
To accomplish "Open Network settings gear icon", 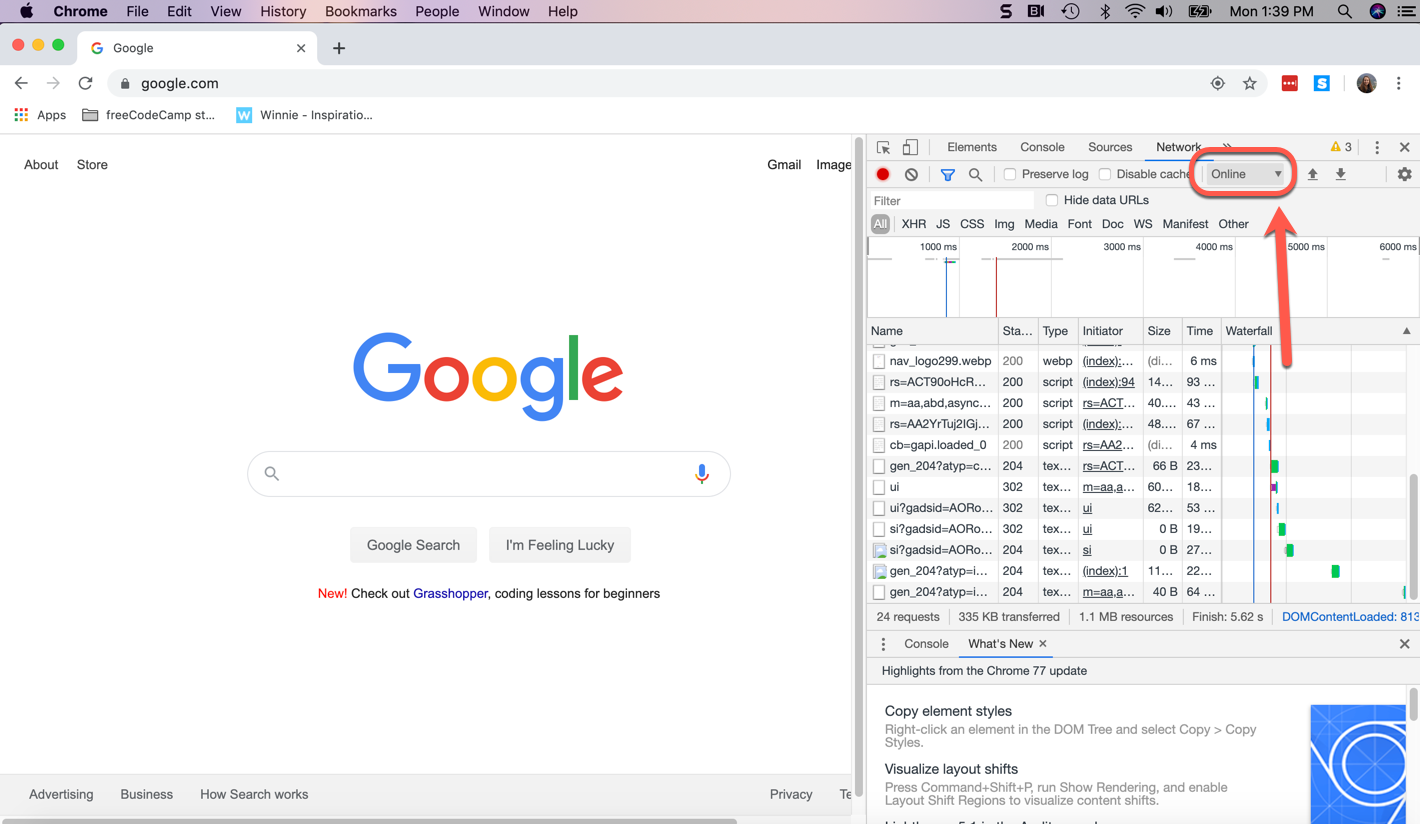I will point(1404,174).
